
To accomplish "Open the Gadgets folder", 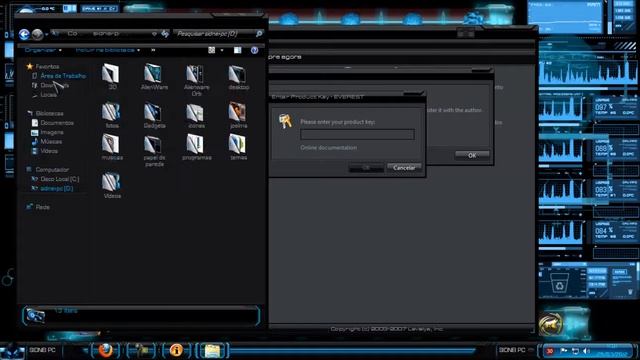I will [x=154, y=115].
